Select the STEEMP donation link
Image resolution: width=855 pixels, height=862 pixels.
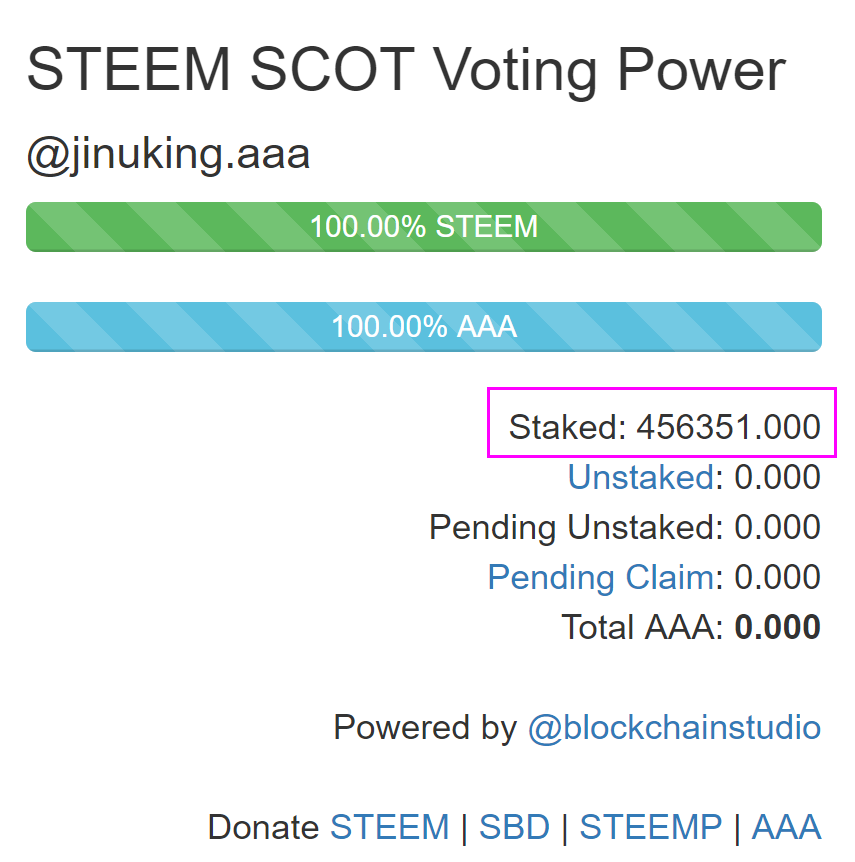click(x=650, y=828)
